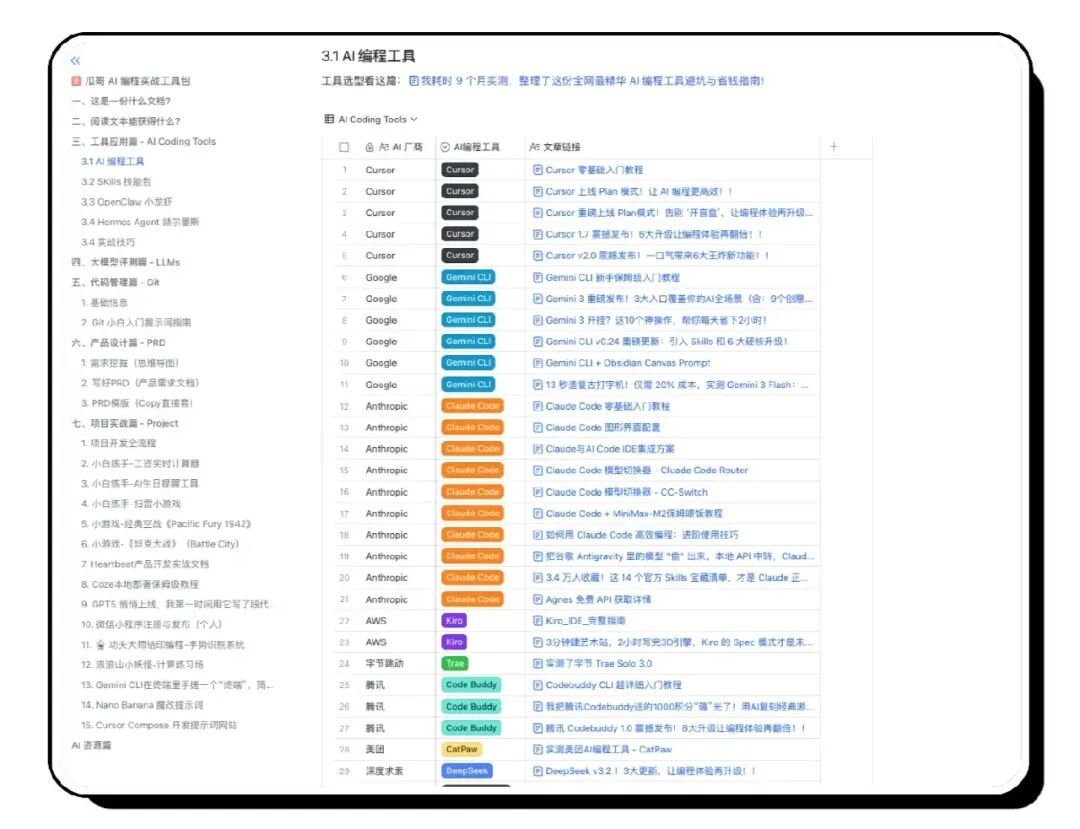The height and width of the screenshot is (829, 1080).
Task: Click the yellow CatPaw tag
Action: pyautogui.click(x=461, y=749)
